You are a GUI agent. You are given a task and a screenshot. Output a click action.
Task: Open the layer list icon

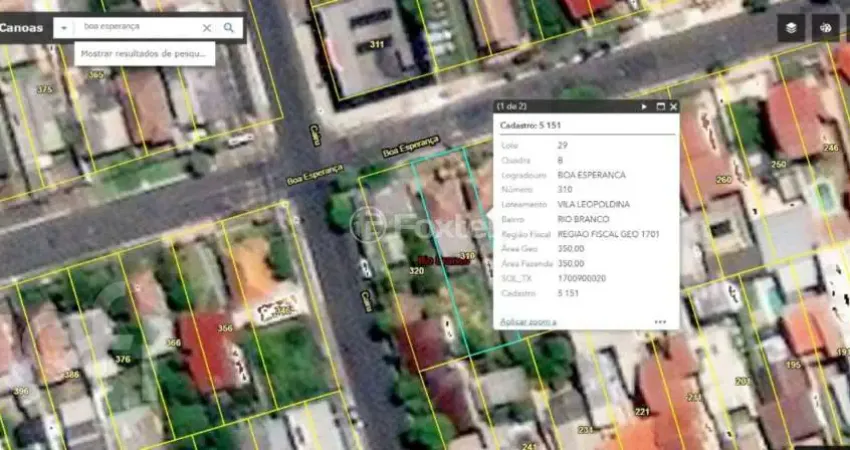coord(791,28)
